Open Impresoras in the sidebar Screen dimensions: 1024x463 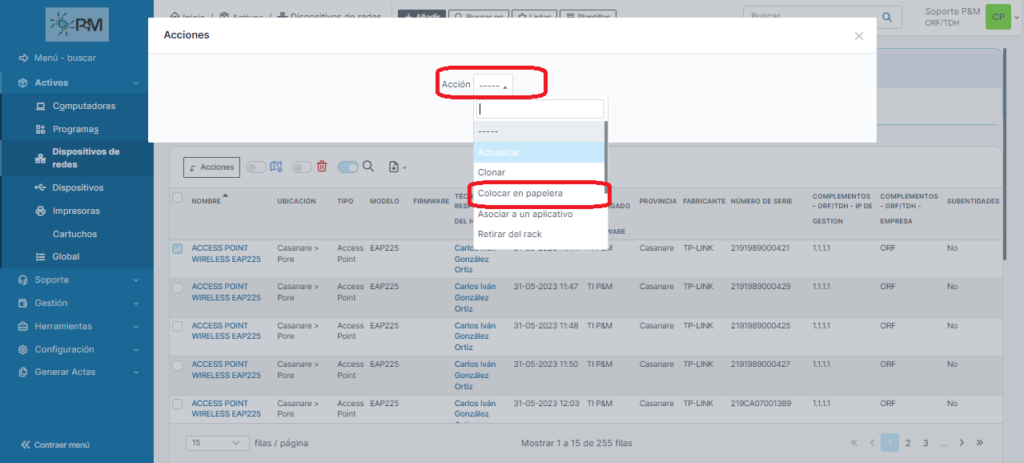click(x=76, y=211)
